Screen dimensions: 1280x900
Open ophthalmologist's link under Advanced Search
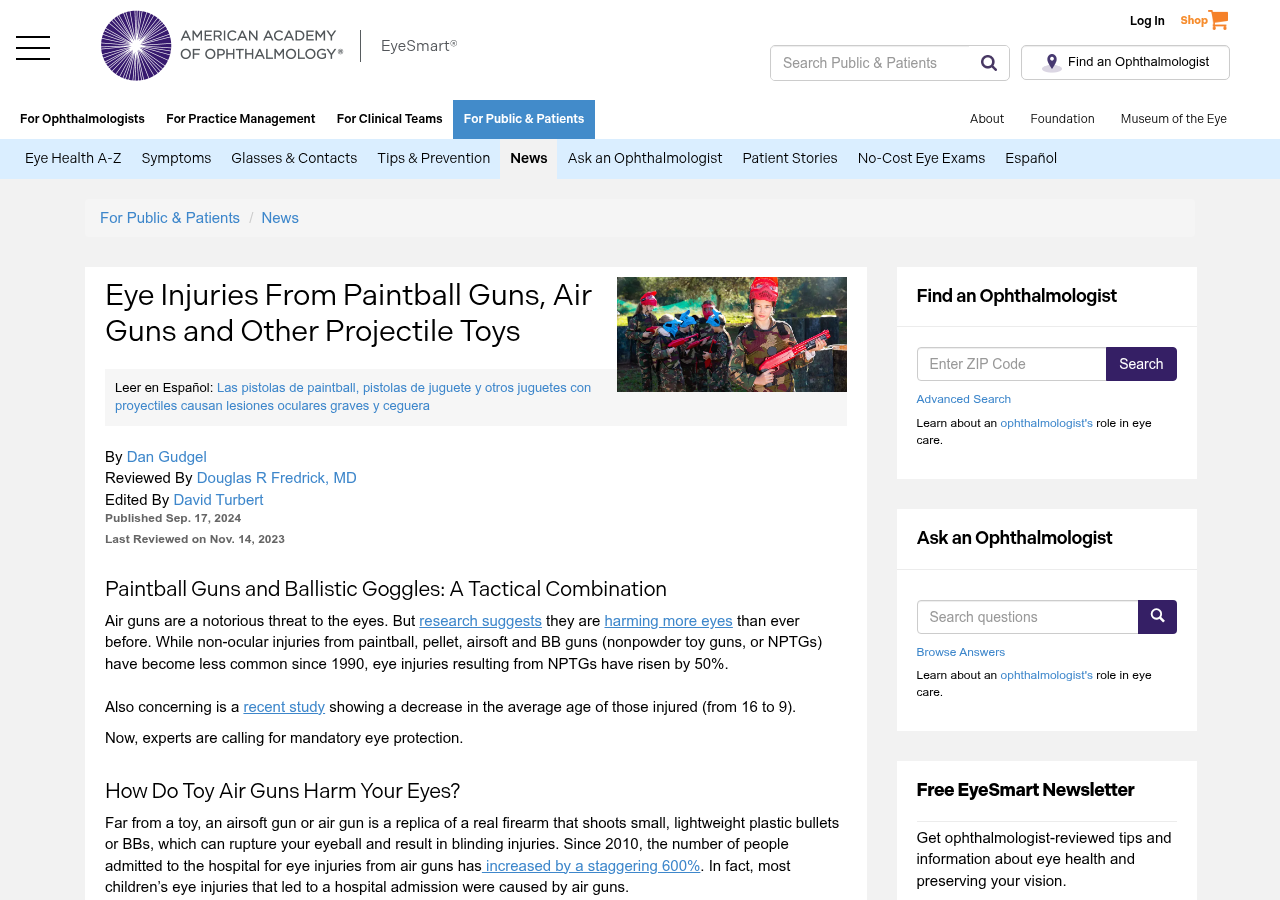tap(1046, 423)
